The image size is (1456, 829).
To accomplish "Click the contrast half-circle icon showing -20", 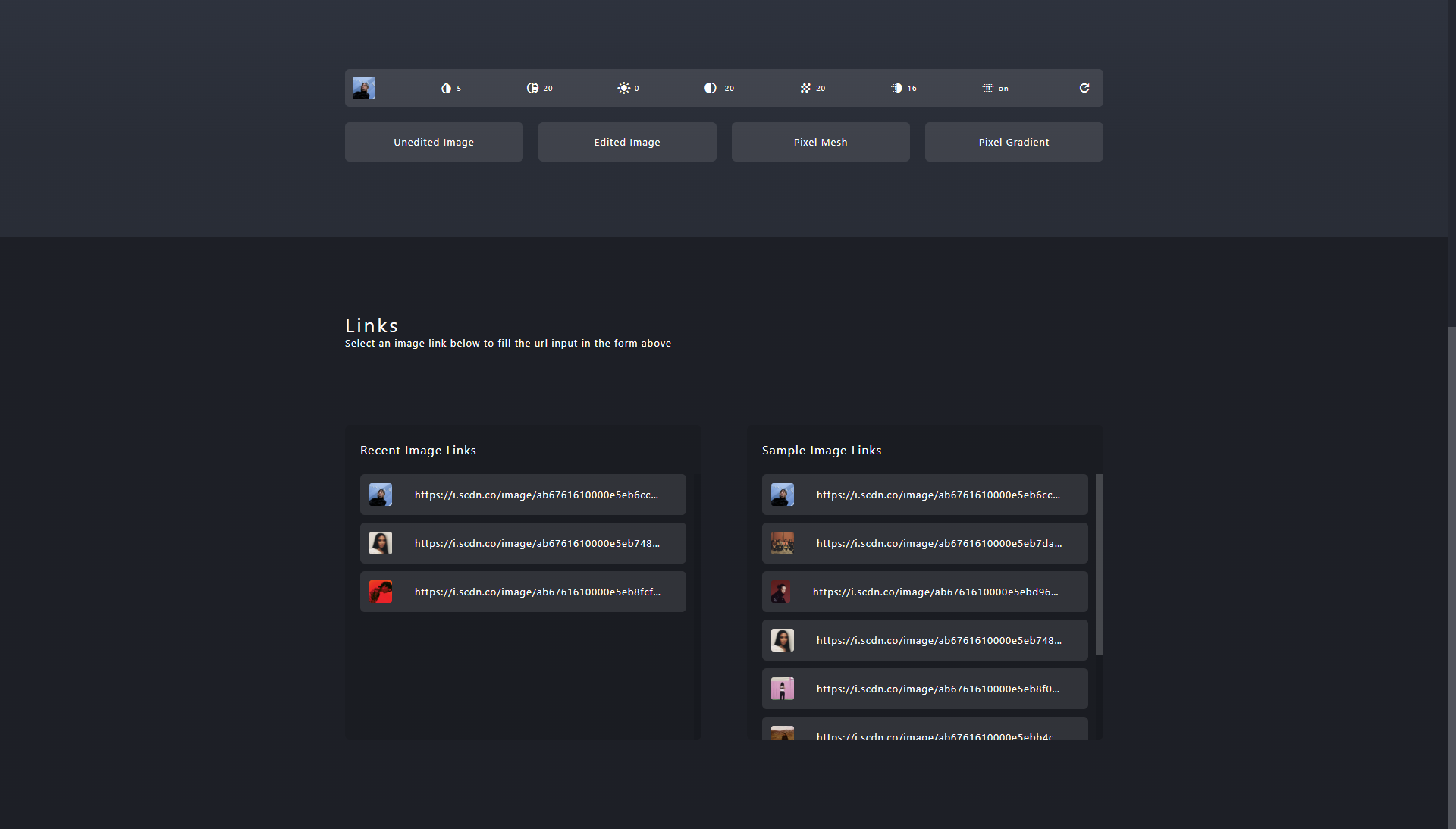I will click(x=710, y=88).
